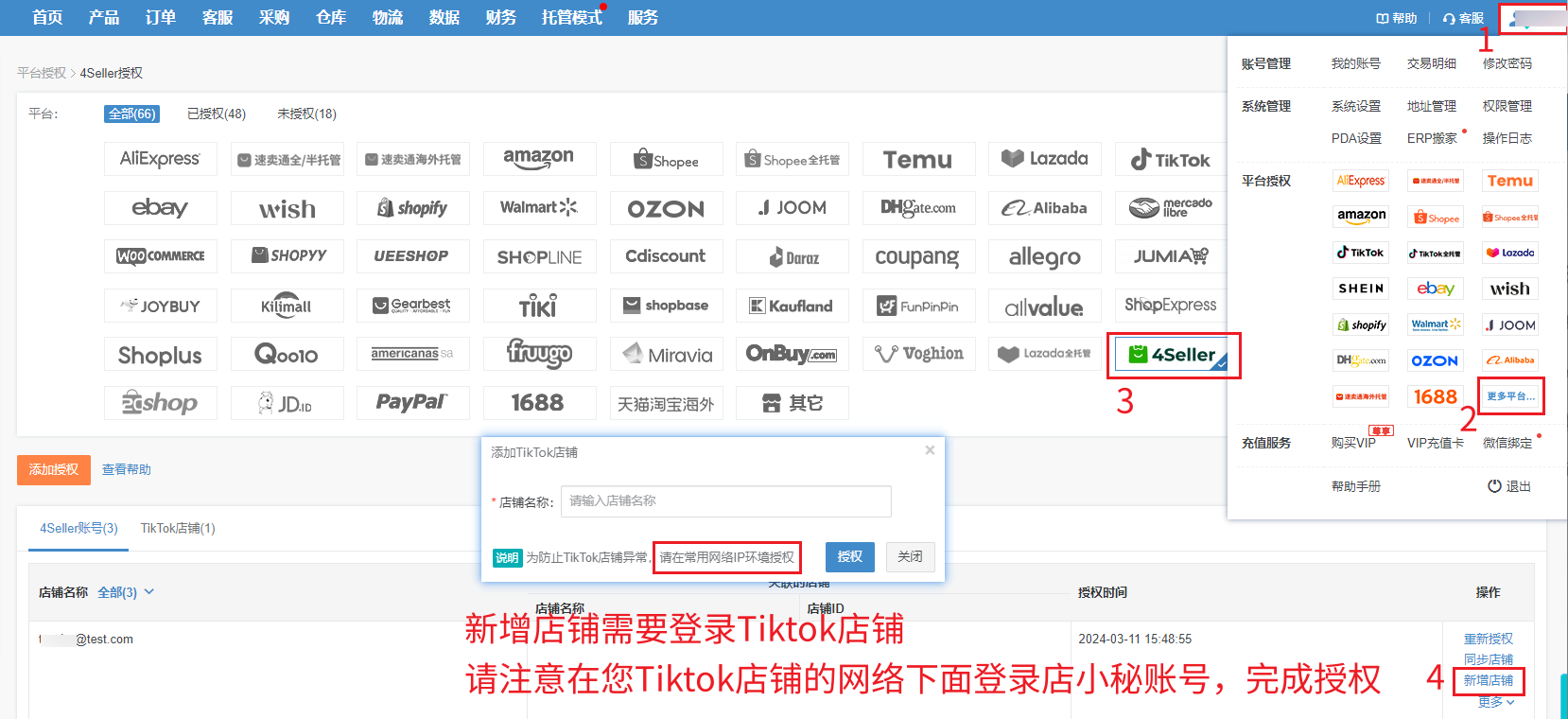Filter platforms by 已授权(48)
1568x719 pixels.
pos(217,114)
